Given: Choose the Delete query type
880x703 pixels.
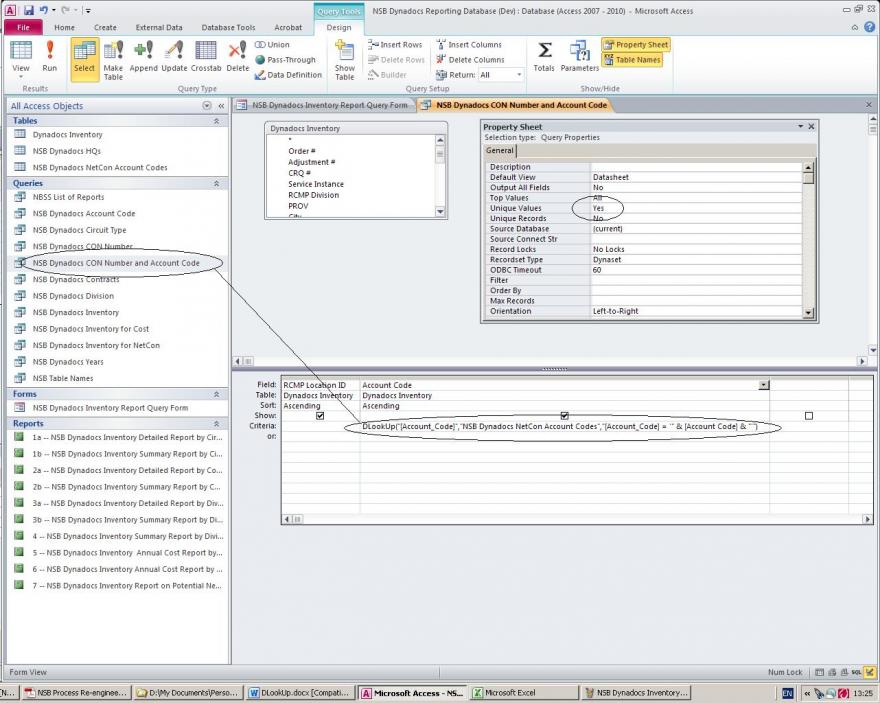Looking at the screenshot, I should (237, 57).
